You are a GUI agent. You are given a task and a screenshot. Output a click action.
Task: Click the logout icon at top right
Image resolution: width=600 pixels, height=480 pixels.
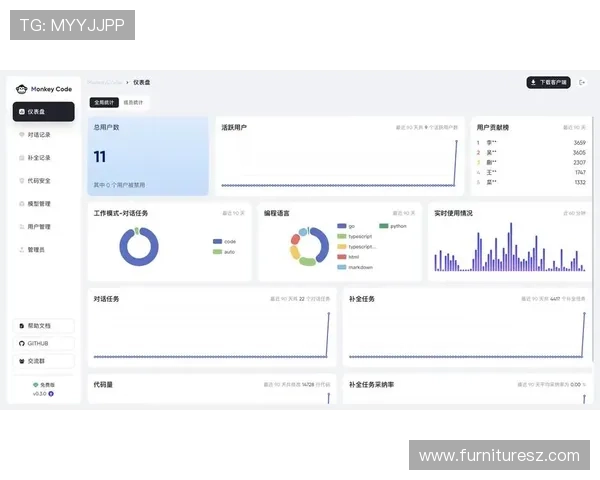582,82
